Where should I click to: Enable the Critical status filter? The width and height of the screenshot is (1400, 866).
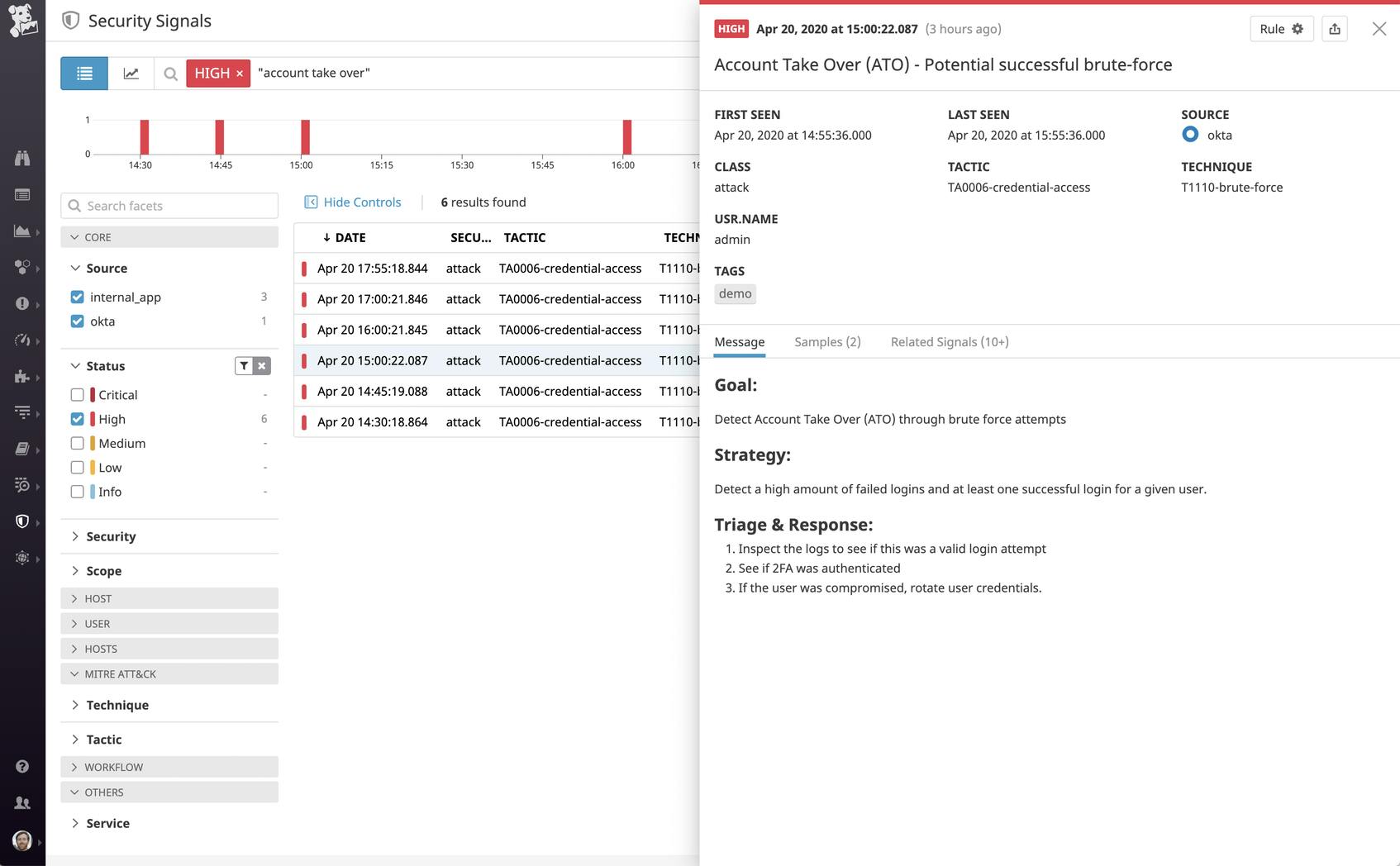(77, 394)
